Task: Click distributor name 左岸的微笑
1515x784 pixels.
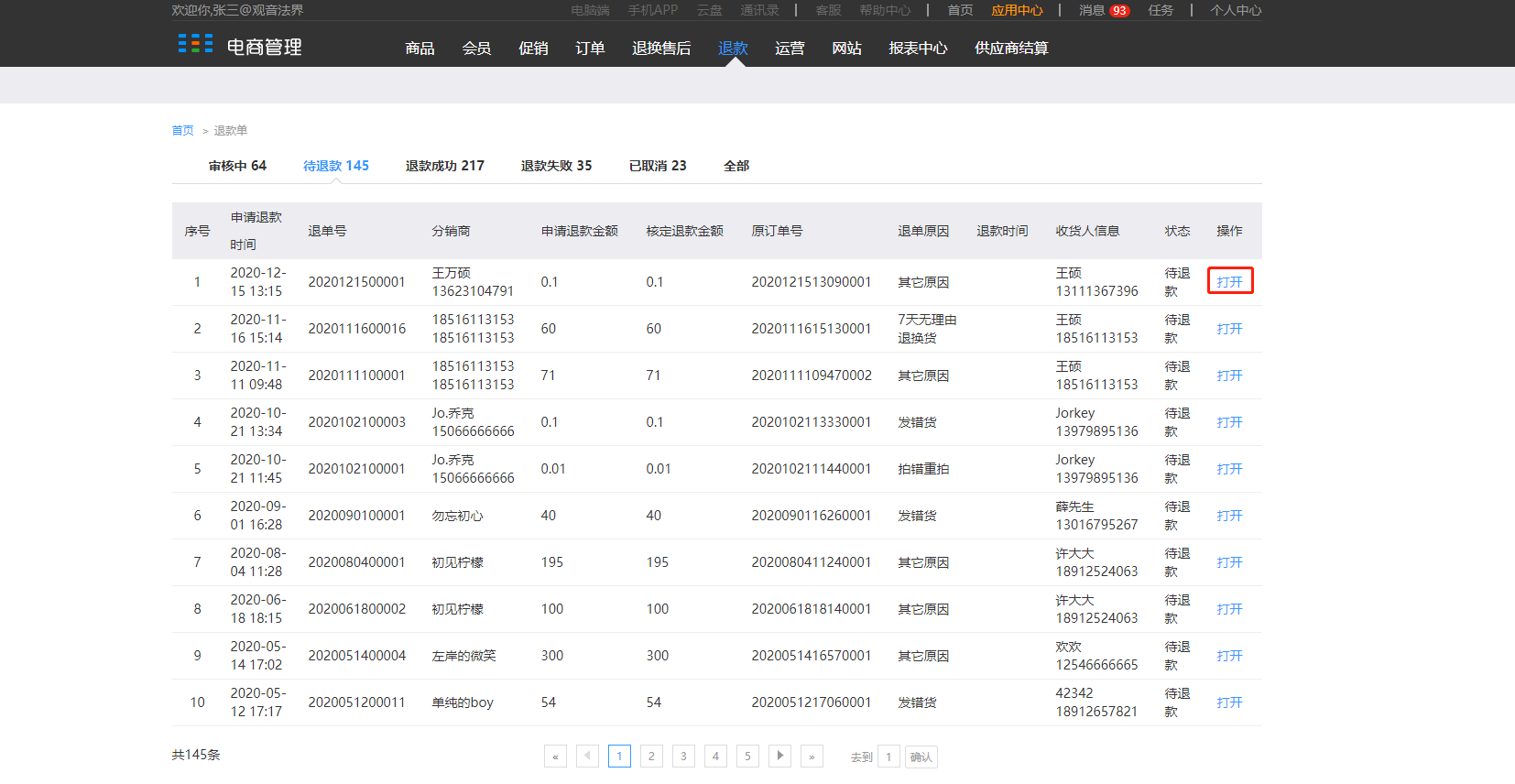Action: [463, 656]
